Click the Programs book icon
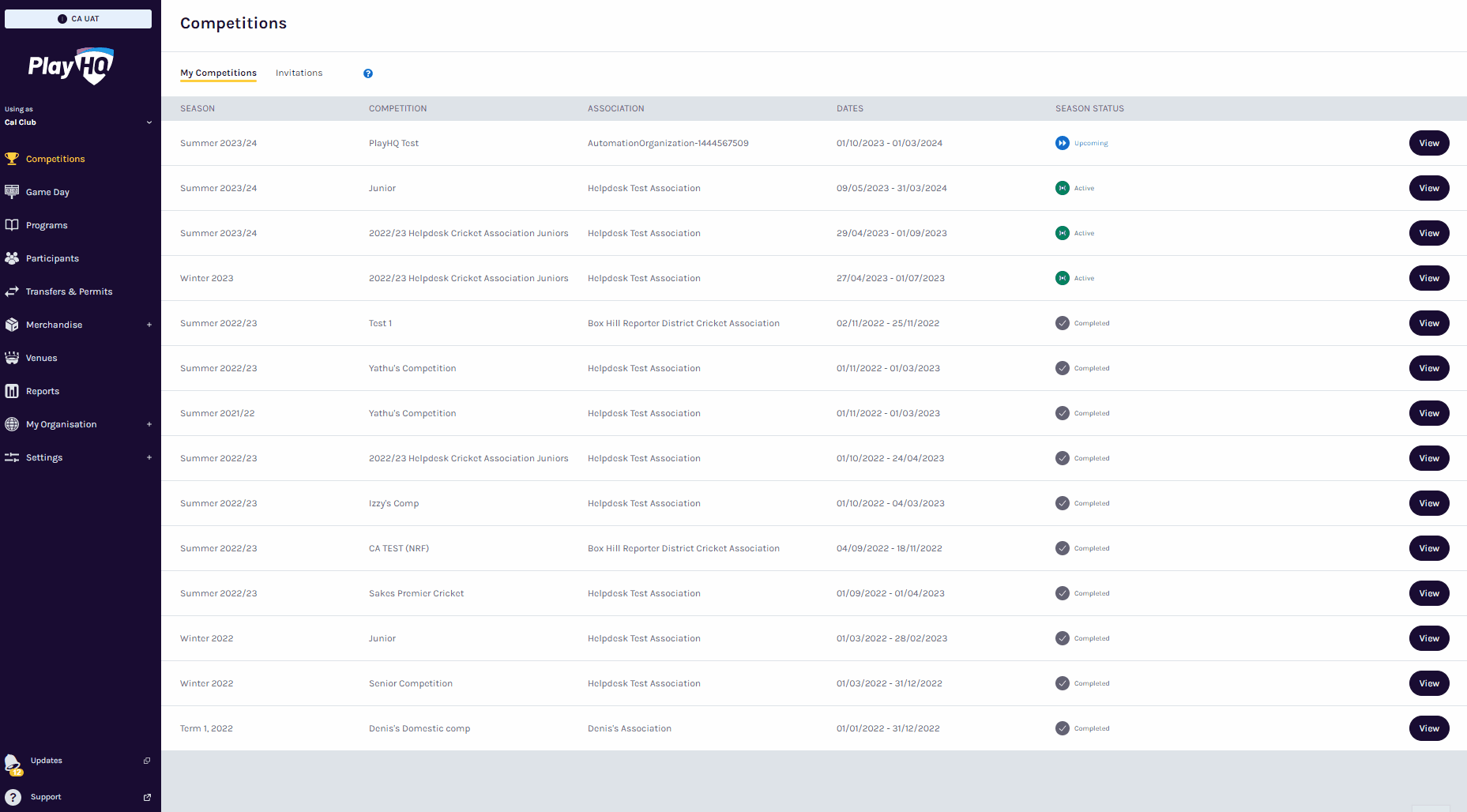This screenshot has height=812, width=1467. (12, 225)
